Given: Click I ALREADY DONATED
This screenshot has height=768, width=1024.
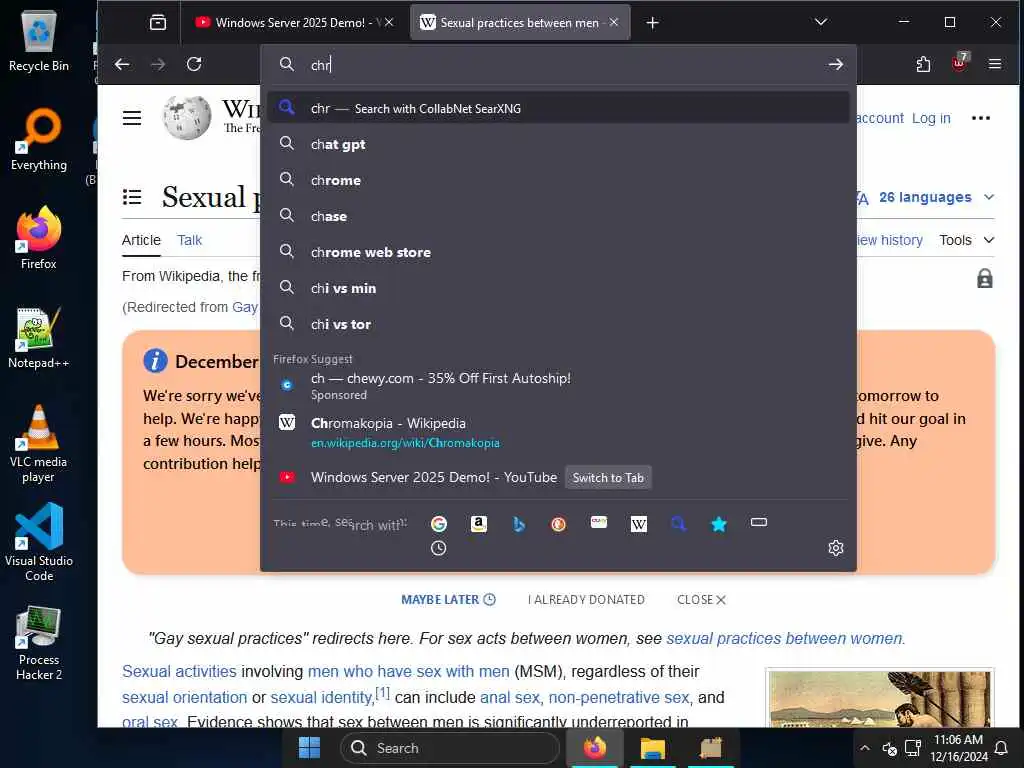Looking at the screenshot, I should click(x=586, y=600).
